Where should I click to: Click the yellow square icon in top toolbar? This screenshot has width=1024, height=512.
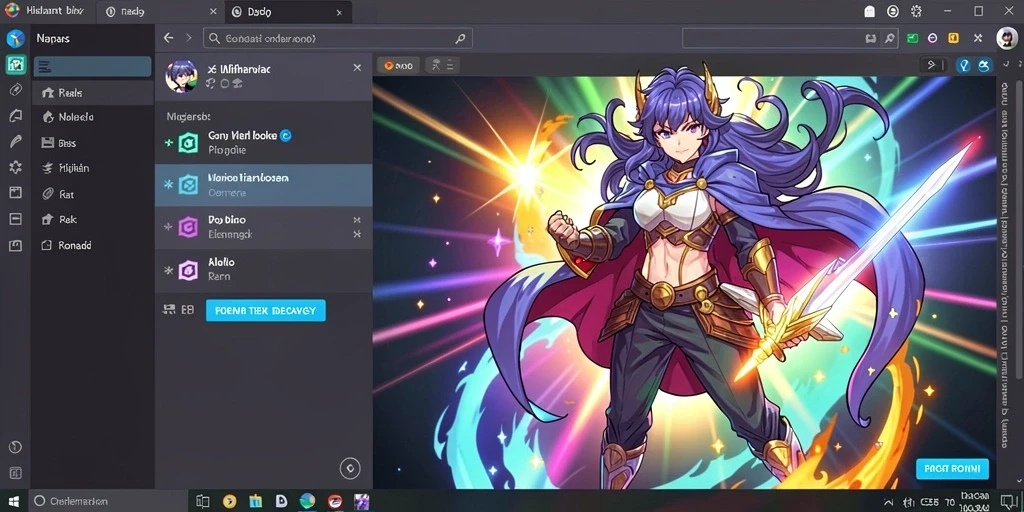tap(953, 39)
